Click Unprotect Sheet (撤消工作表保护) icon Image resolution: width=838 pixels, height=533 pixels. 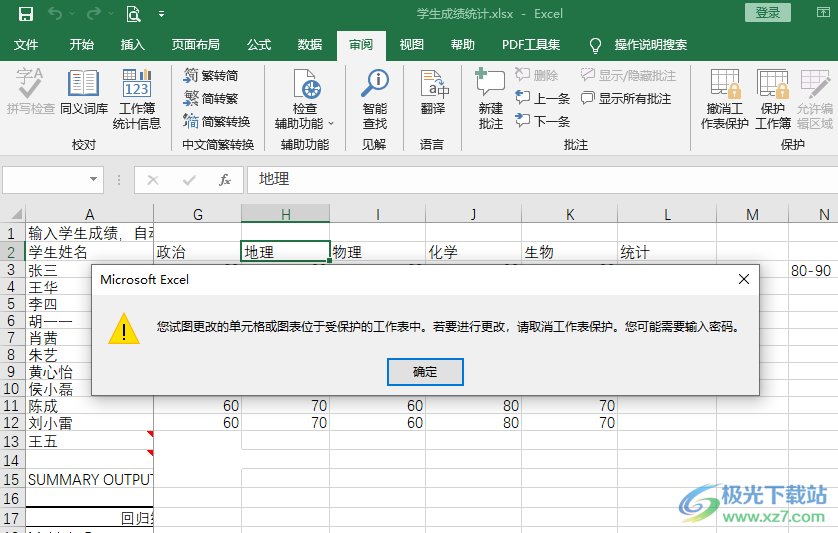pyautogui.click(x=724, y=98)
